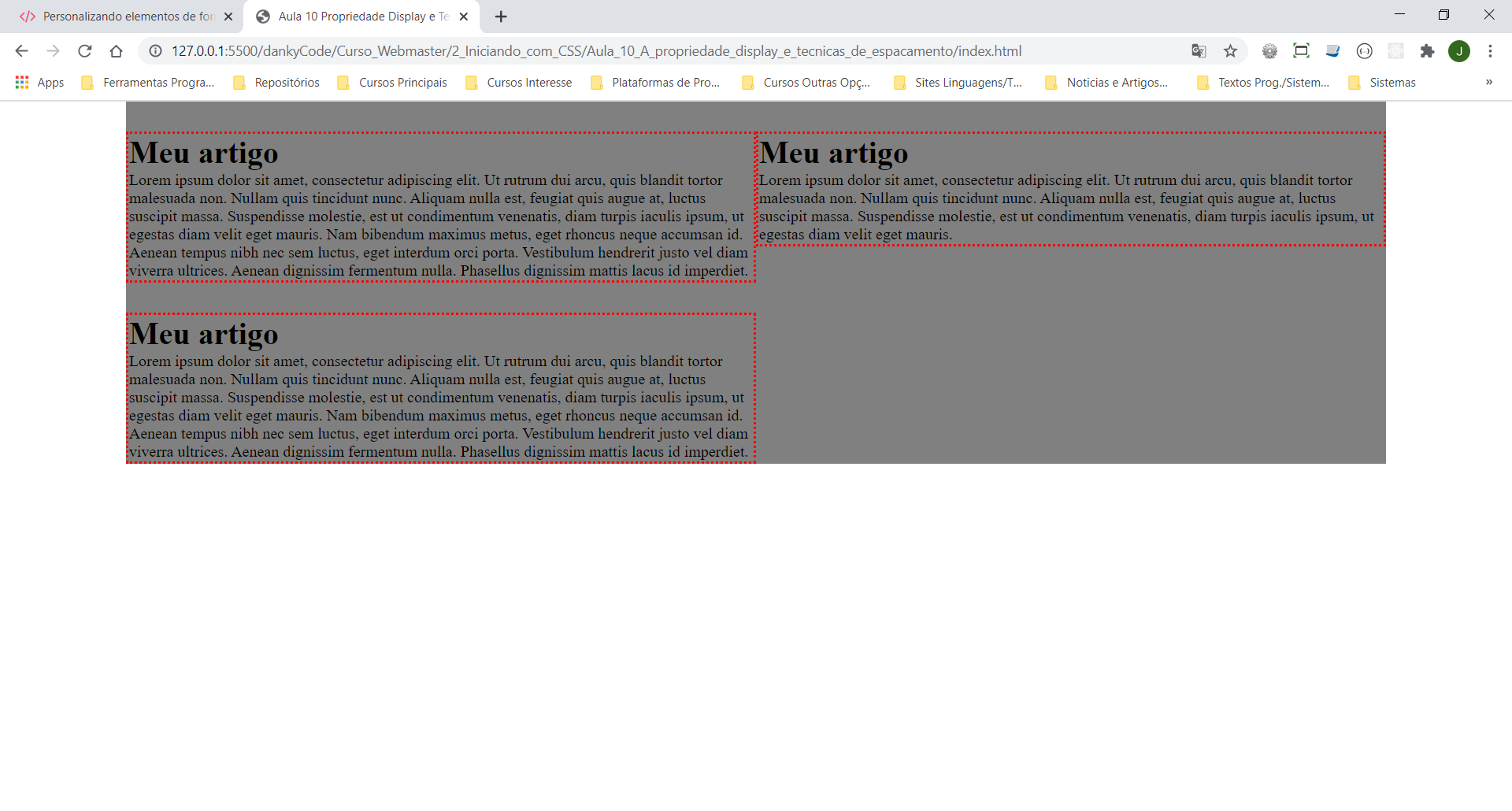
Task: Open Sistemas bookmark folder
Action: pyautogui.click(x=1383, y=83)
